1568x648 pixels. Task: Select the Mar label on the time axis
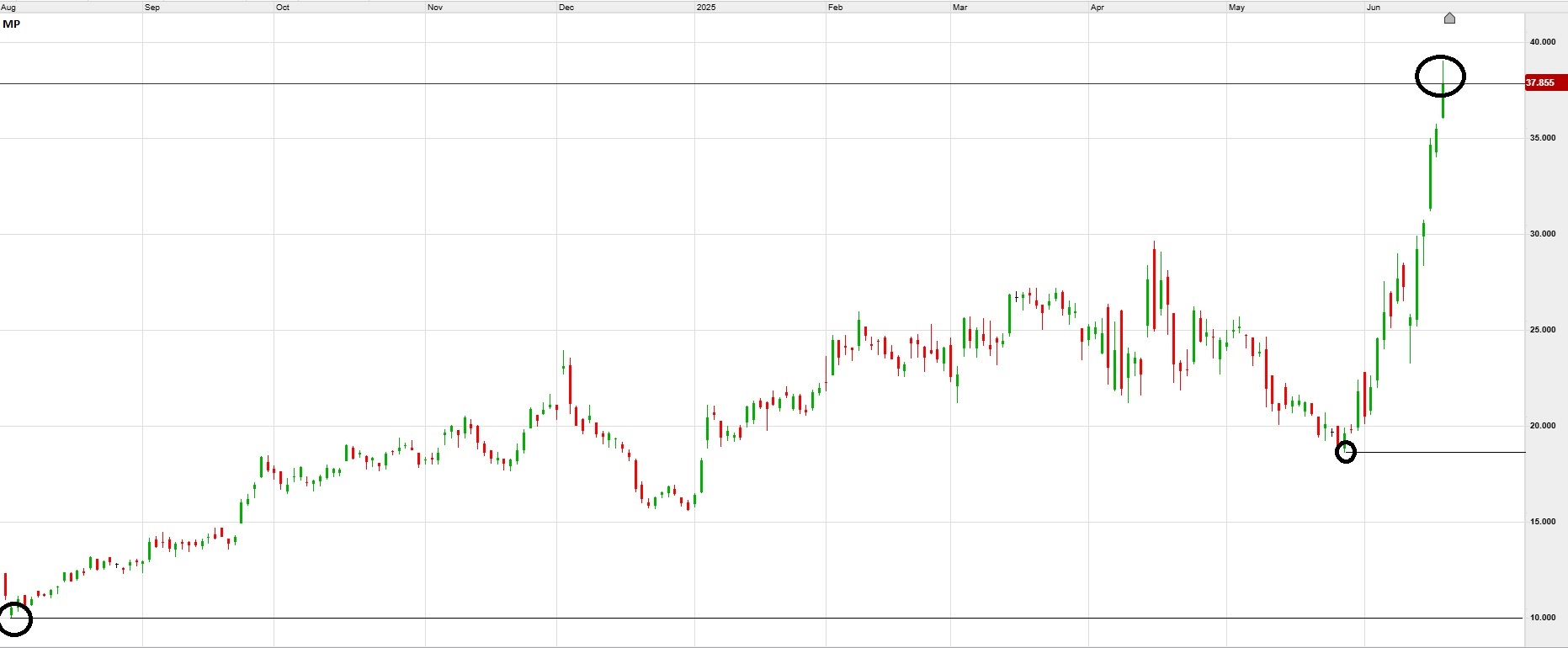[960, 8]
